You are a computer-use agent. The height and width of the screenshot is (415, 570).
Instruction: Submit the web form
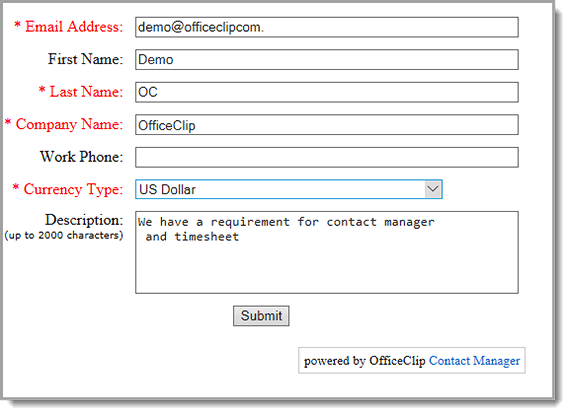261,316
